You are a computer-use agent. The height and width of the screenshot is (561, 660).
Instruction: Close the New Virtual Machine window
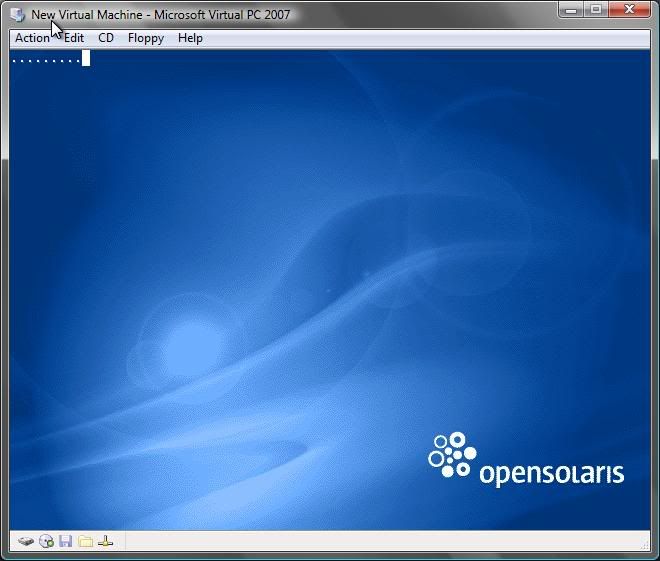(629, 10)
